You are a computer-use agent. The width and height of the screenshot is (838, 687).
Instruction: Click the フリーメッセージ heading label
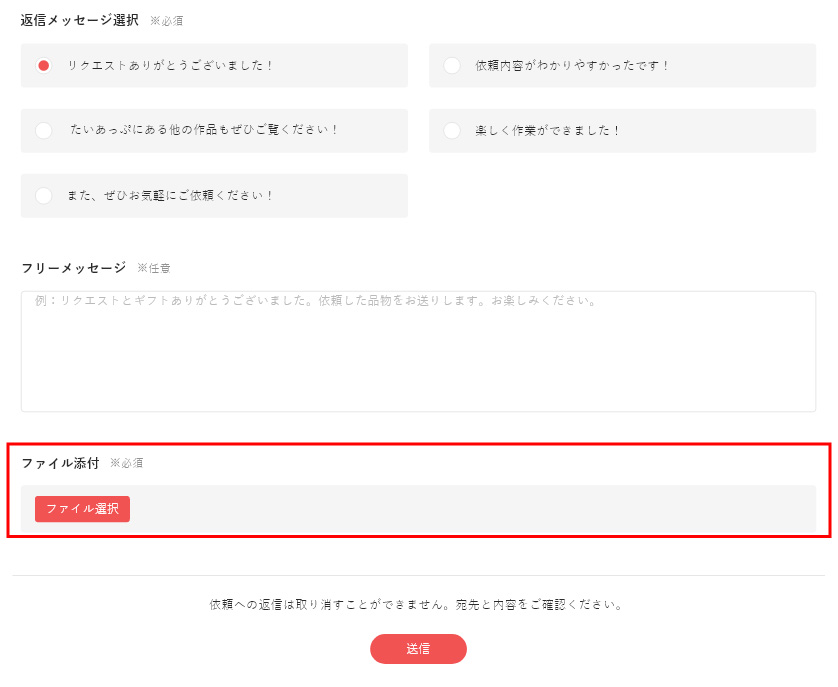coord(74,268)
